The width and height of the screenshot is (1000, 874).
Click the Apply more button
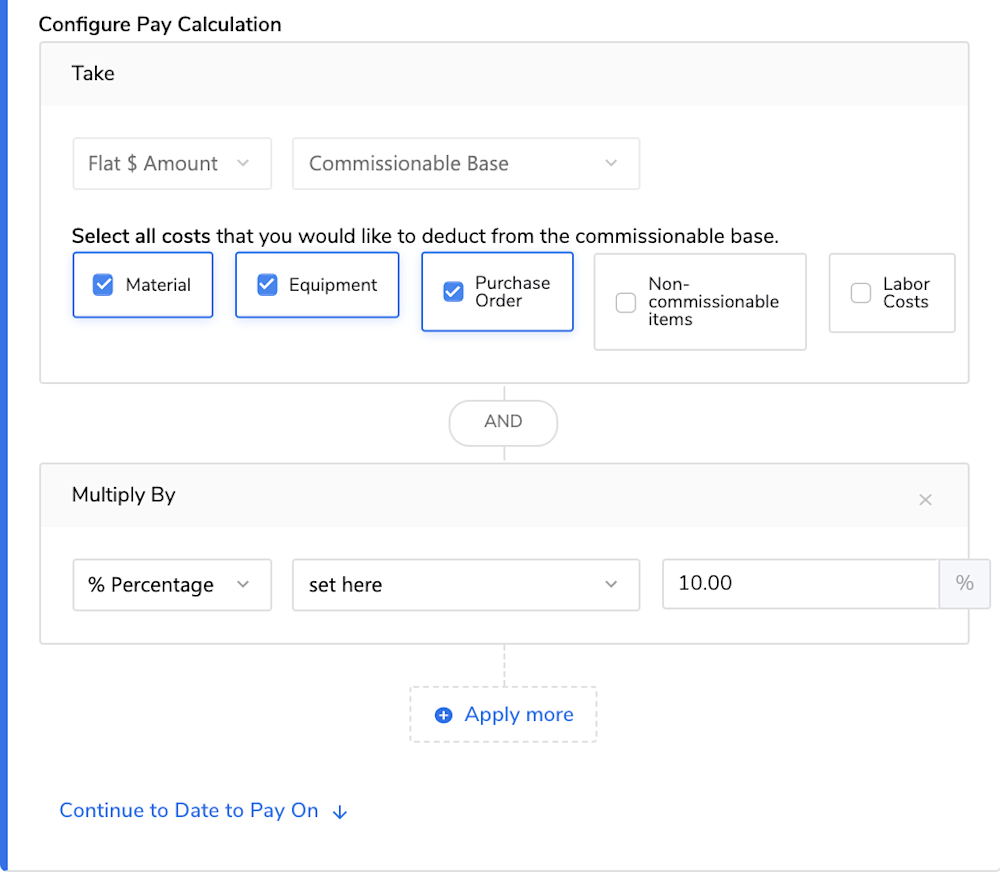(503, 715)
